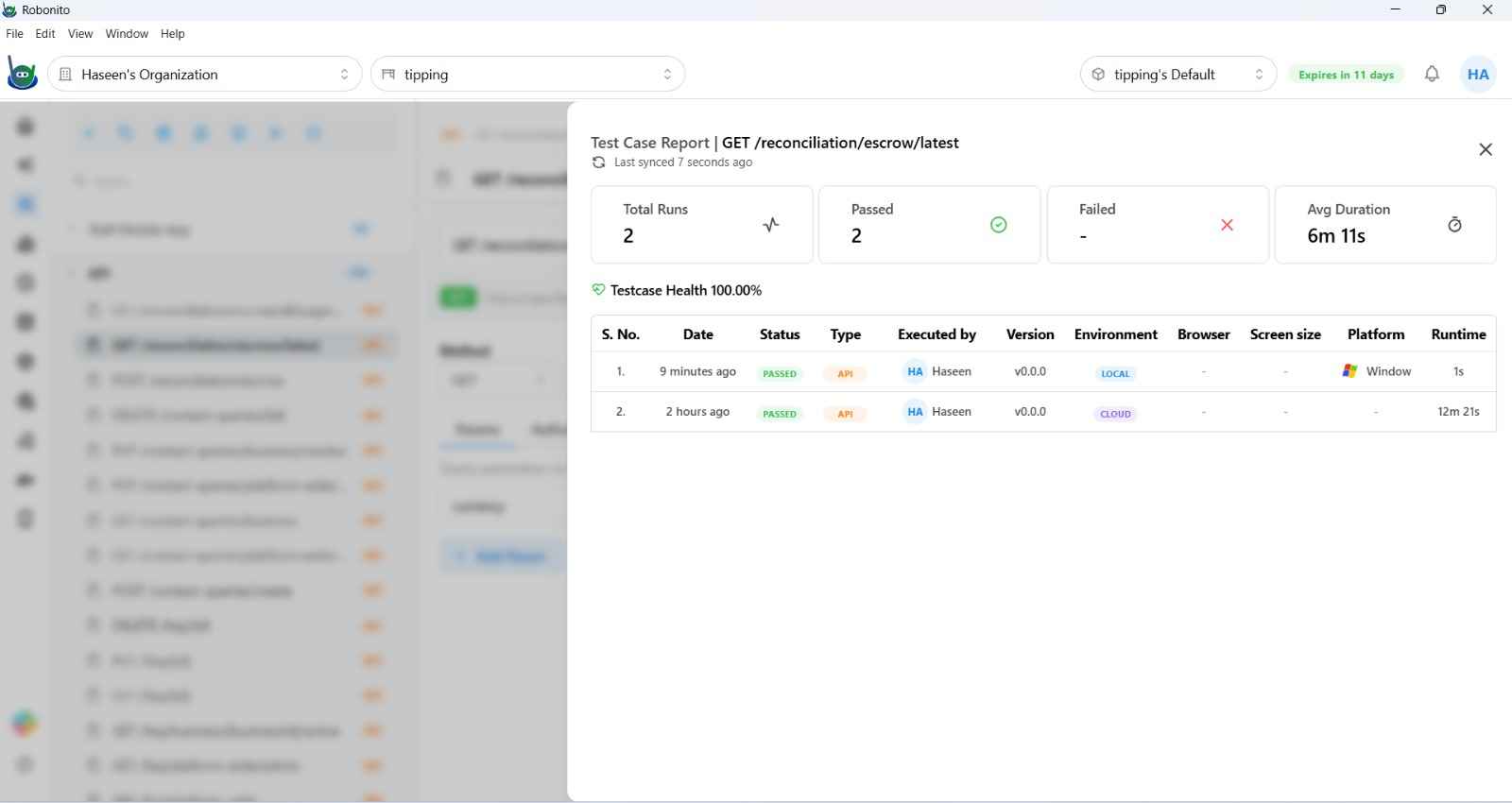Click the building icon in organization selector
The height and width of the screenshot is (803, 1512).
coord(65,74)
